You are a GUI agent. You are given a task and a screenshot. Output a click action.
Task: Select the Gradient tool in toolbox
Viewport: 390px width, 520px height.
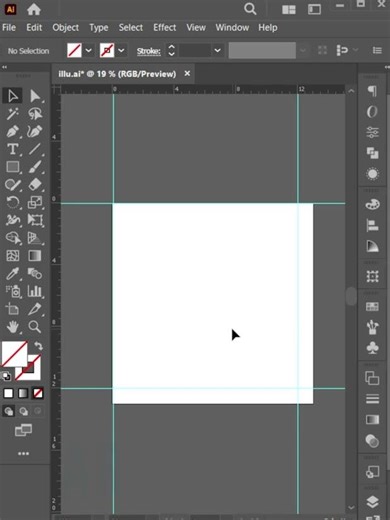[35, 256]
